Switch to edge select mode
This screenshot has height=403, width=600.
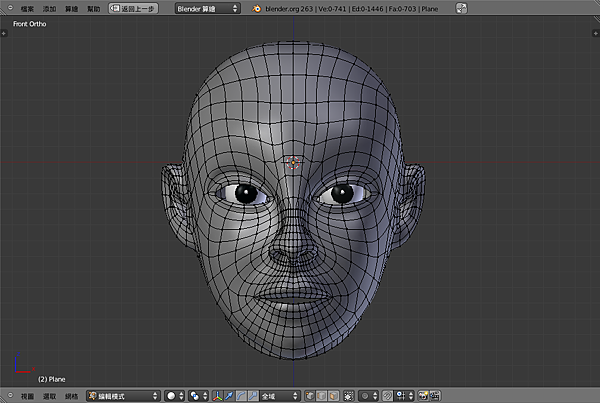pos(322,395)
